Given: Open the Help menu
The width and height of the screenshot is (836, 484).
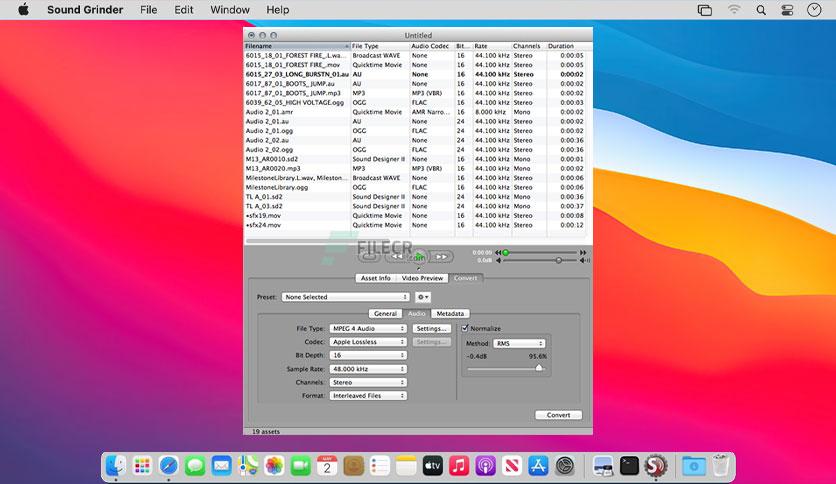Looking at the screenshot, I should click(x=278, y=10).
